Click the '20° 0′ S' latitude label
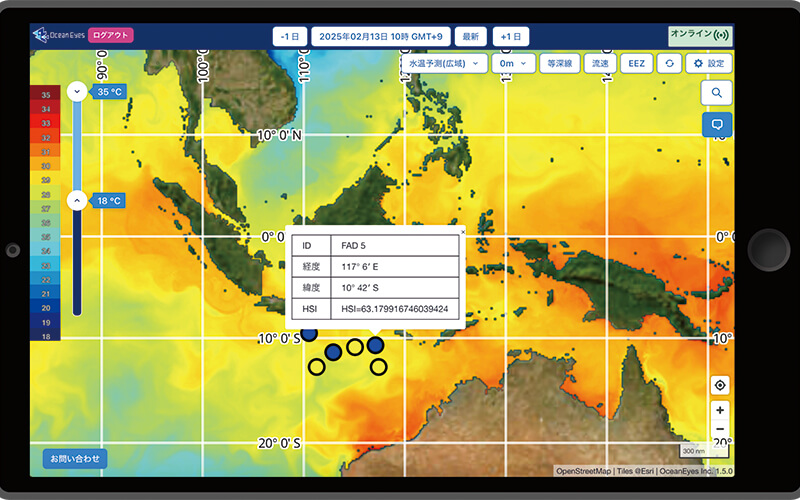Image resolution: width=800 pixels, height=500 pixels. click(x=279, y=443)
